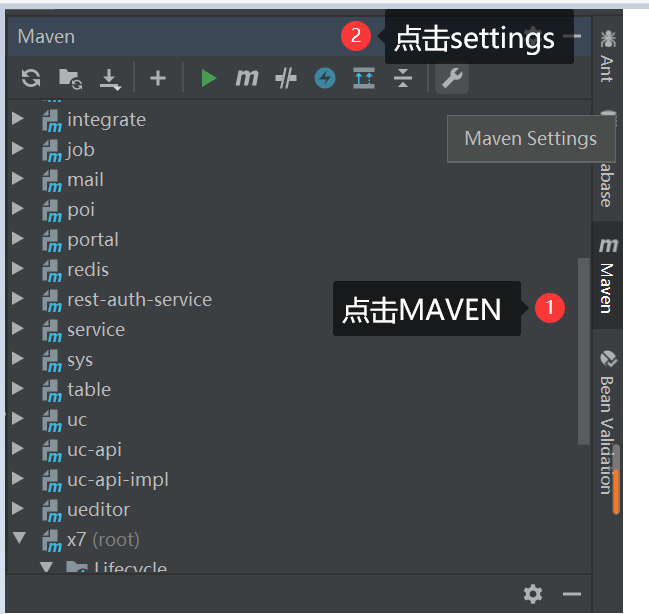Open the Ant side tool tab

(x=607, y=56)
